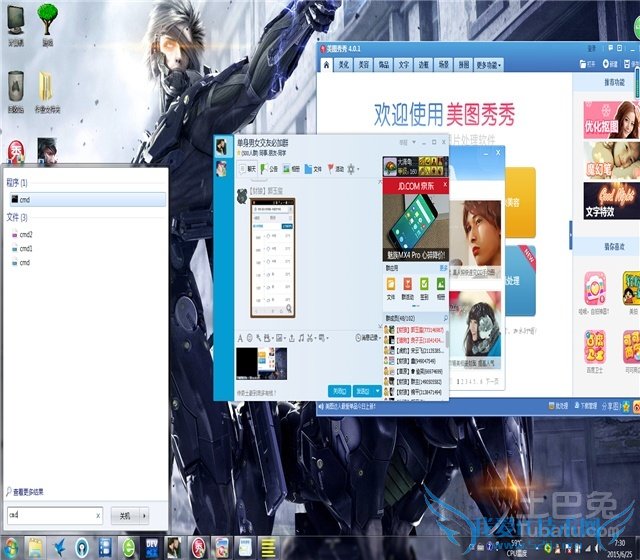Expand the shutdown options arrow beside 关机
This screenshot has width=640, height=560.
point(144,515)
